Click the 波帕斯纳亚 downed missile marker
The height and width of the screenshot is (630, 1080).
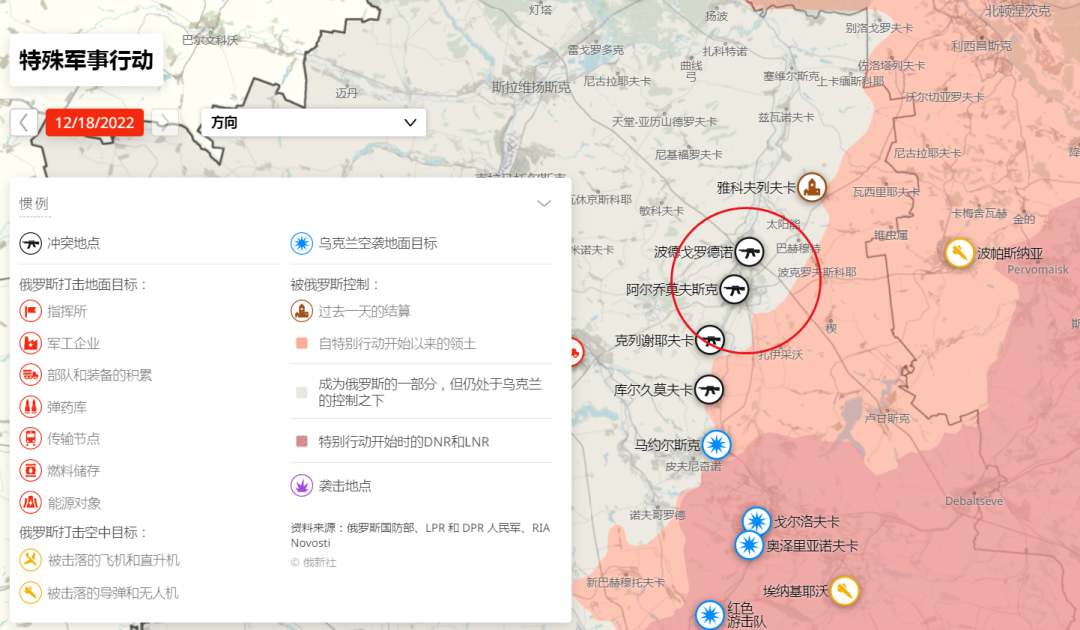point(959,253)
